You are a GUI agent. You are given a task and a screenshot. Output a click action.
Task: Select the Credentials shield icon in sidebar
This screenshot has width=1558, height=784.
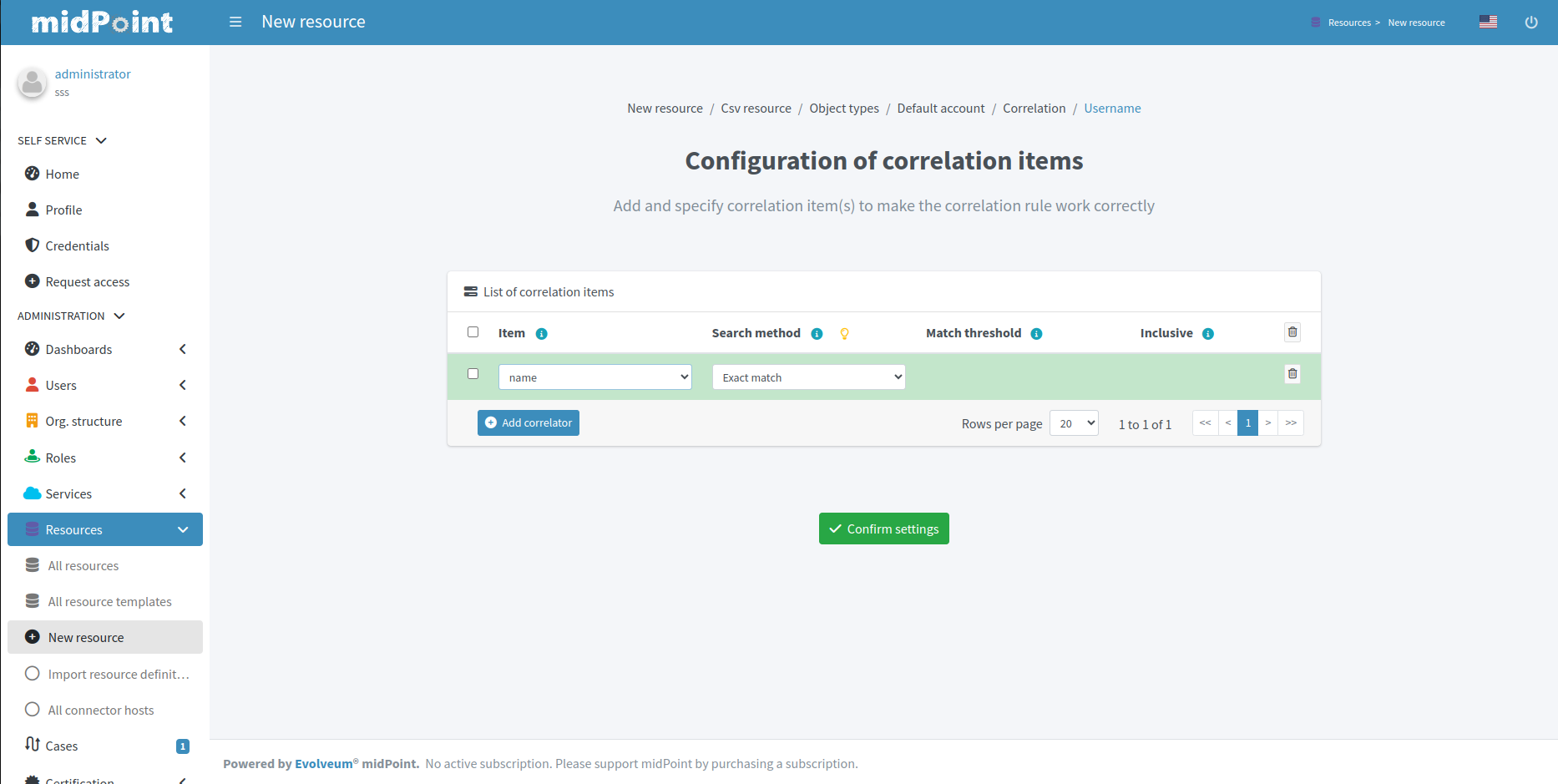[33, 245]
